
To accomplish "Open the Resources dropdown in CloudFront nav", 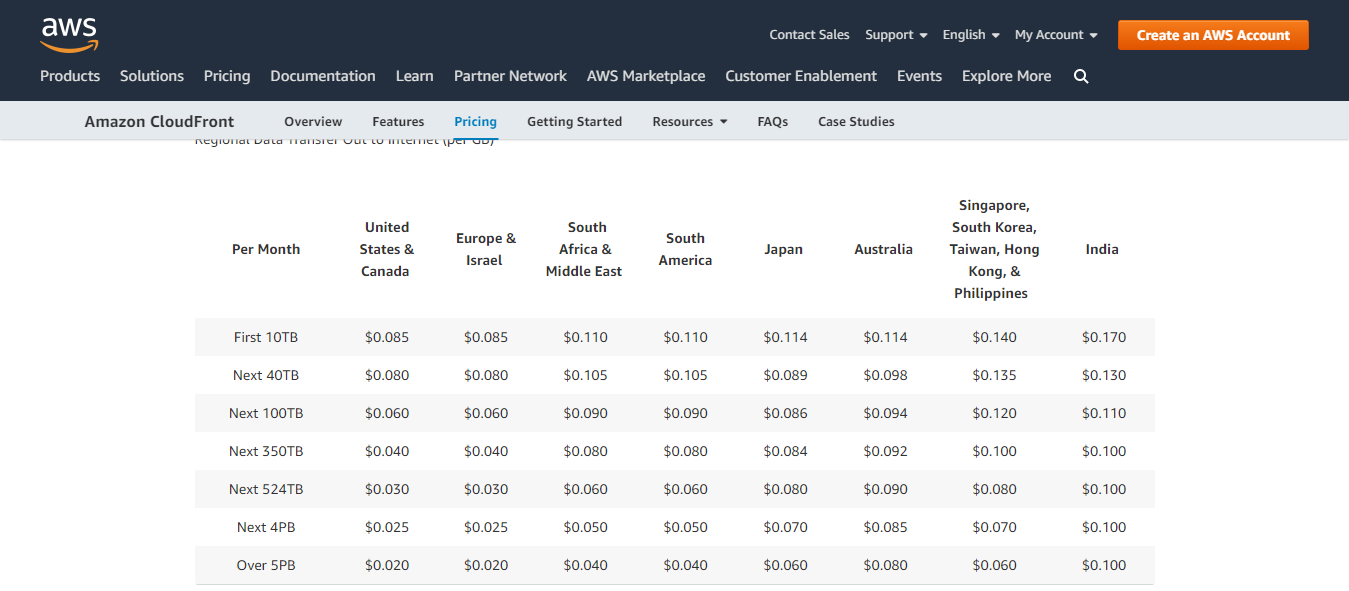I will [689, 122].
